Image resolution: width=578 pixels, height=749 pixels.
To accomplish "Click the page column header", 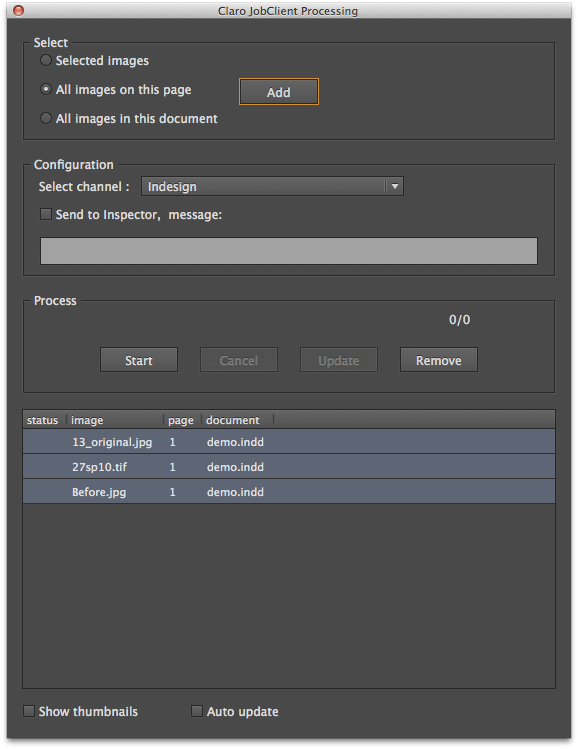I will (182, 420).
